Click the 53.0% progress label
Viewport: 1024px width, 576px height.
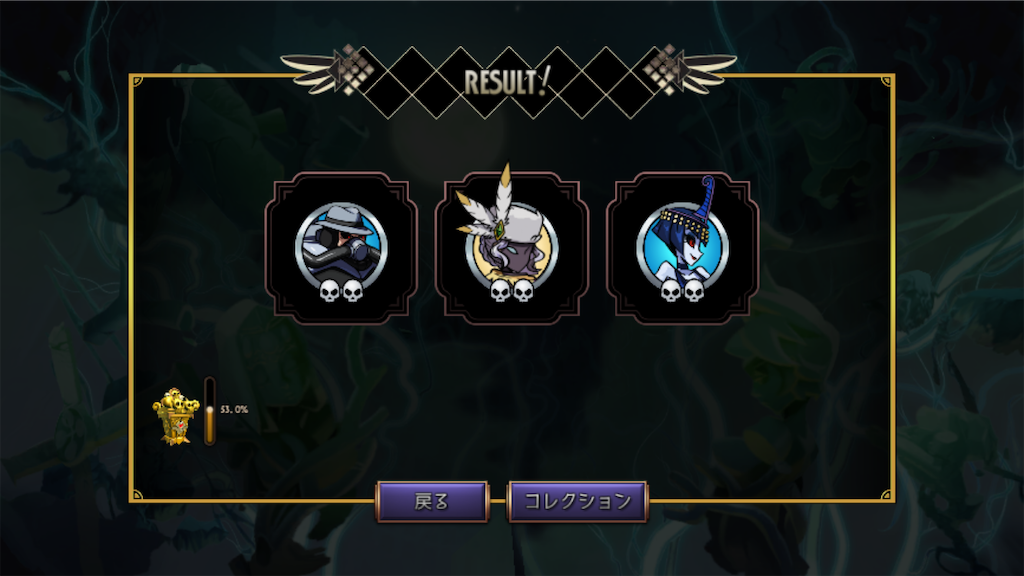[x=234, y=409]
